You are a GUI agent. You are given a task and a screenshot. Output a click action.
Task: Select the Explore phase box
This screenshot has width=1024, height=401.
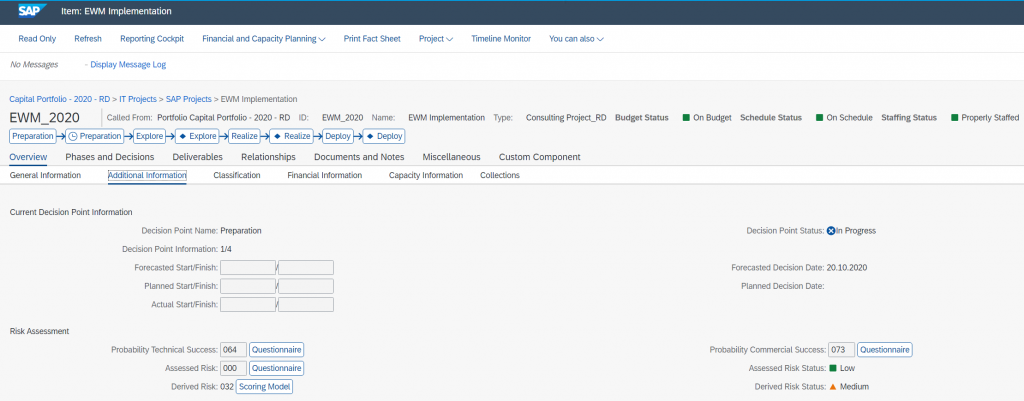tap(149, 136)
